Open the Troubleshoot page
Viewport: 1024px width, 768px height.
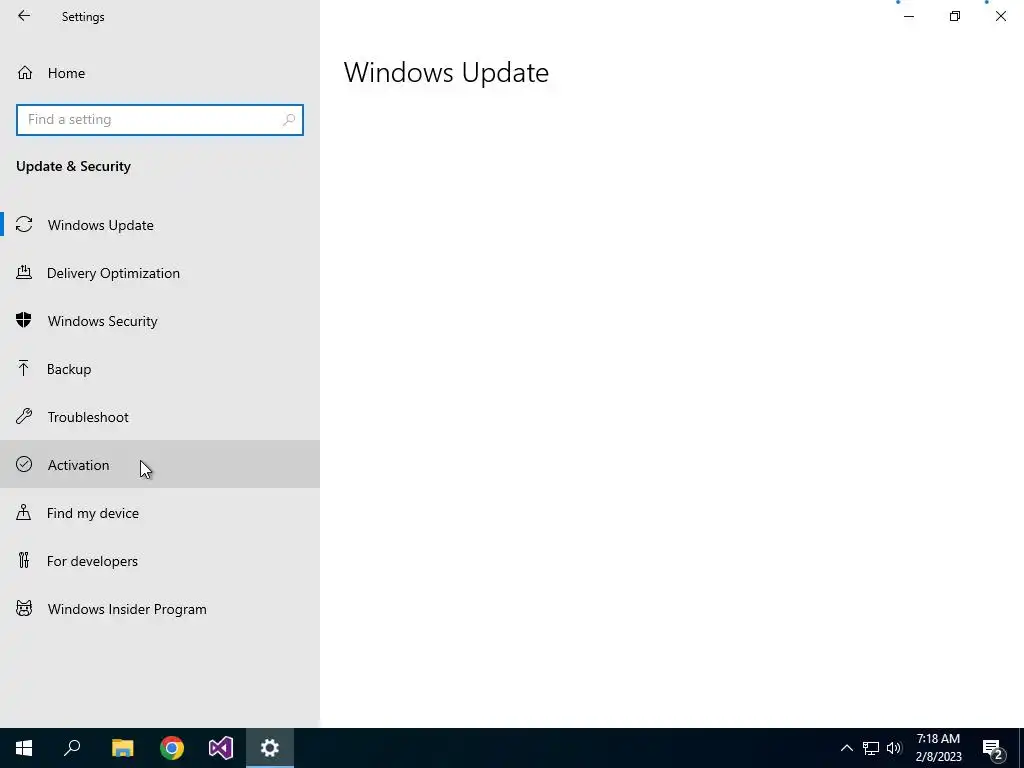click(159, 417)
